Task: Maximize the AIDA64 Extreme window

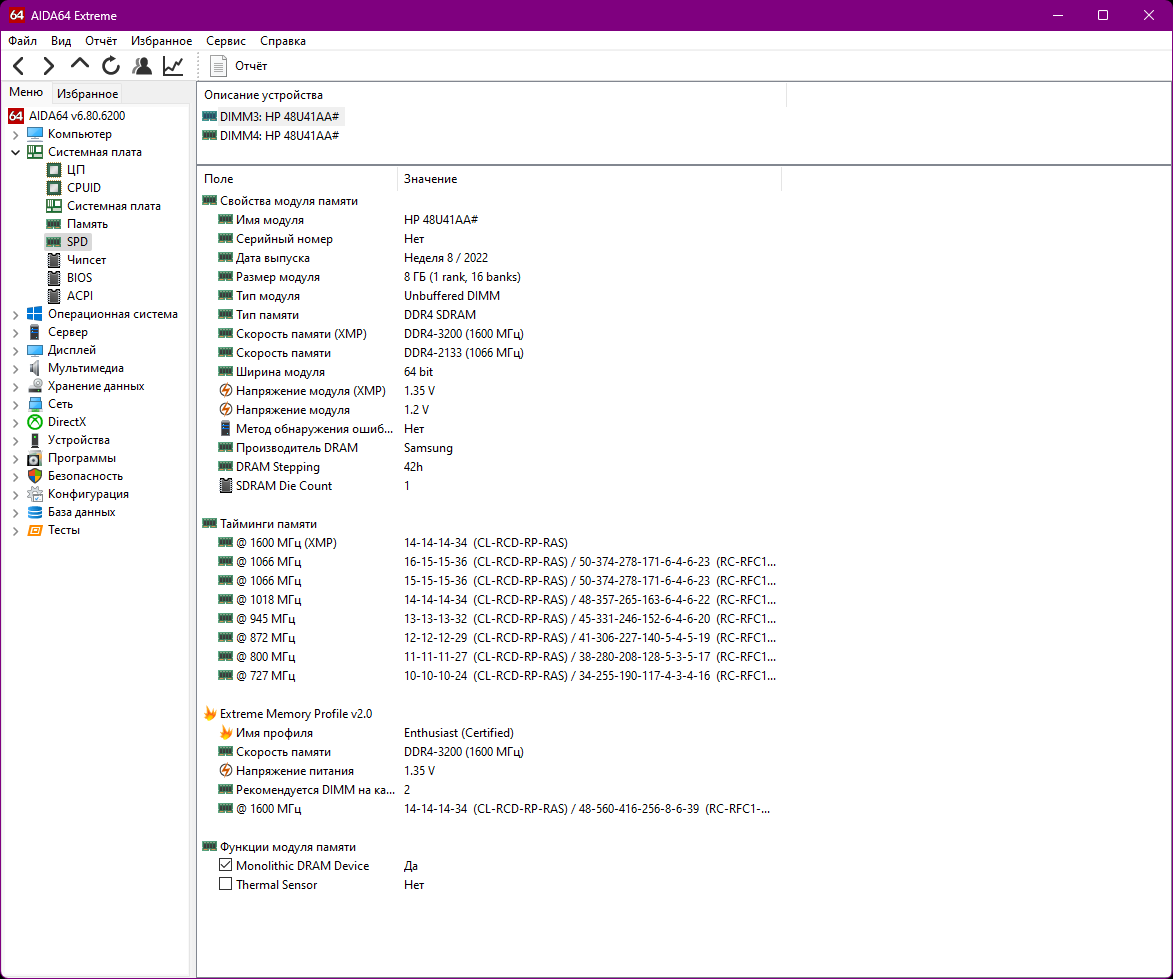Action: pos(1103,15)
